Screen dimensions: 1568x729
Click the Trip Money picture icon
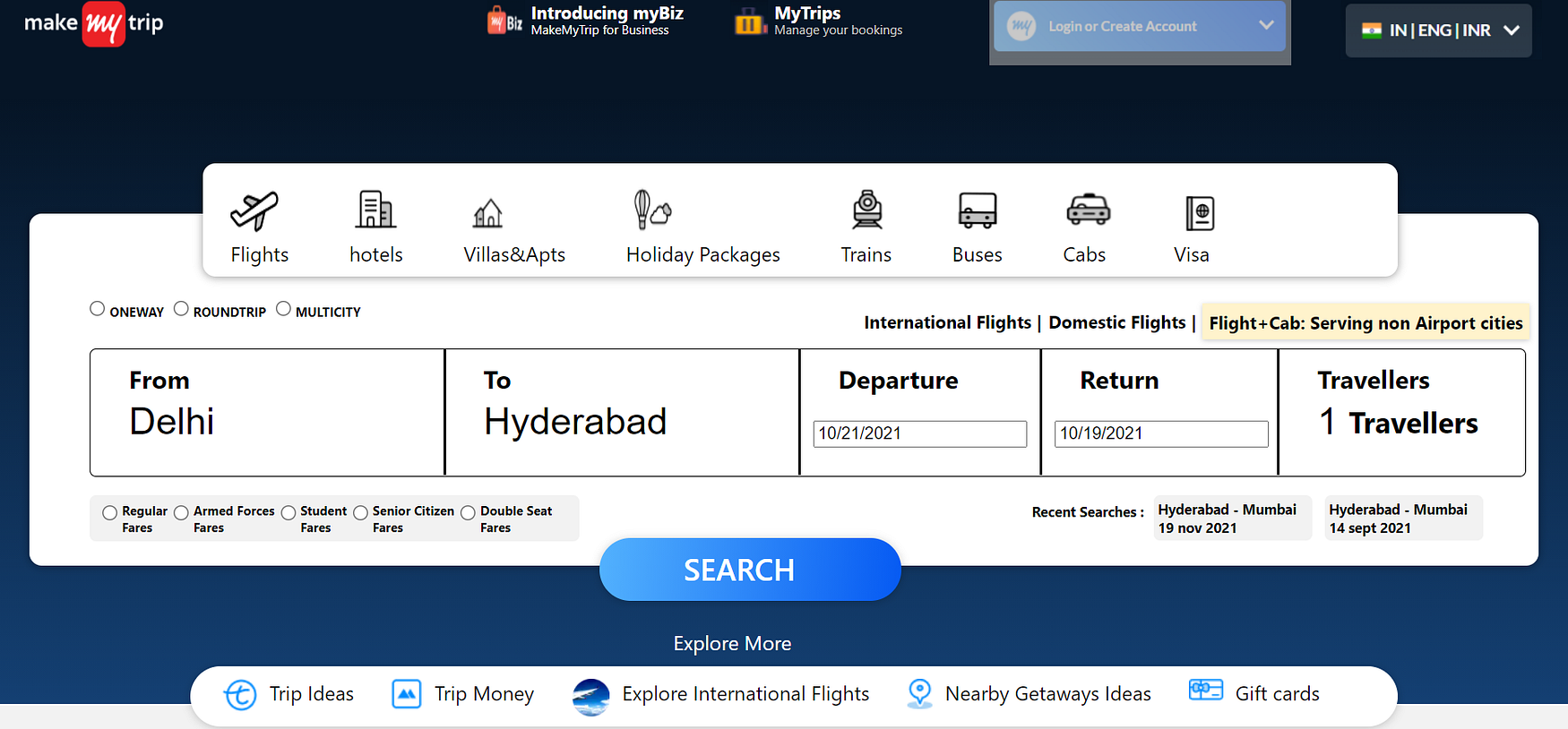click(x=407, y=693)
